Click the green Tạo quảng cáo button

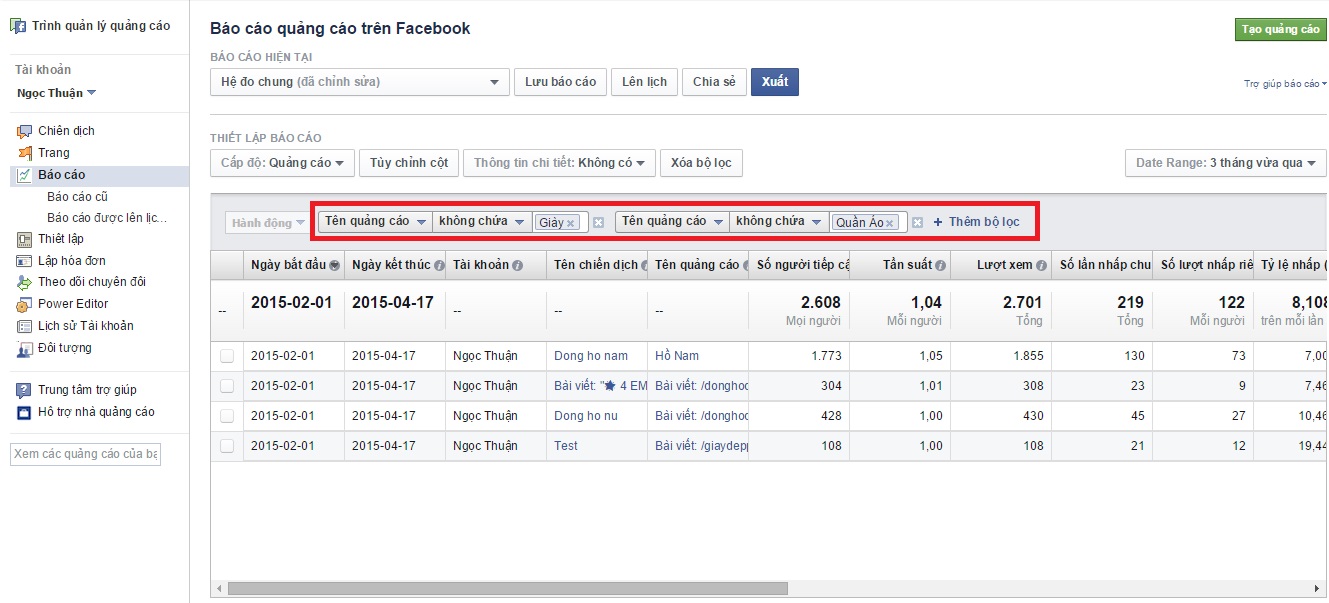[1281, 29]
